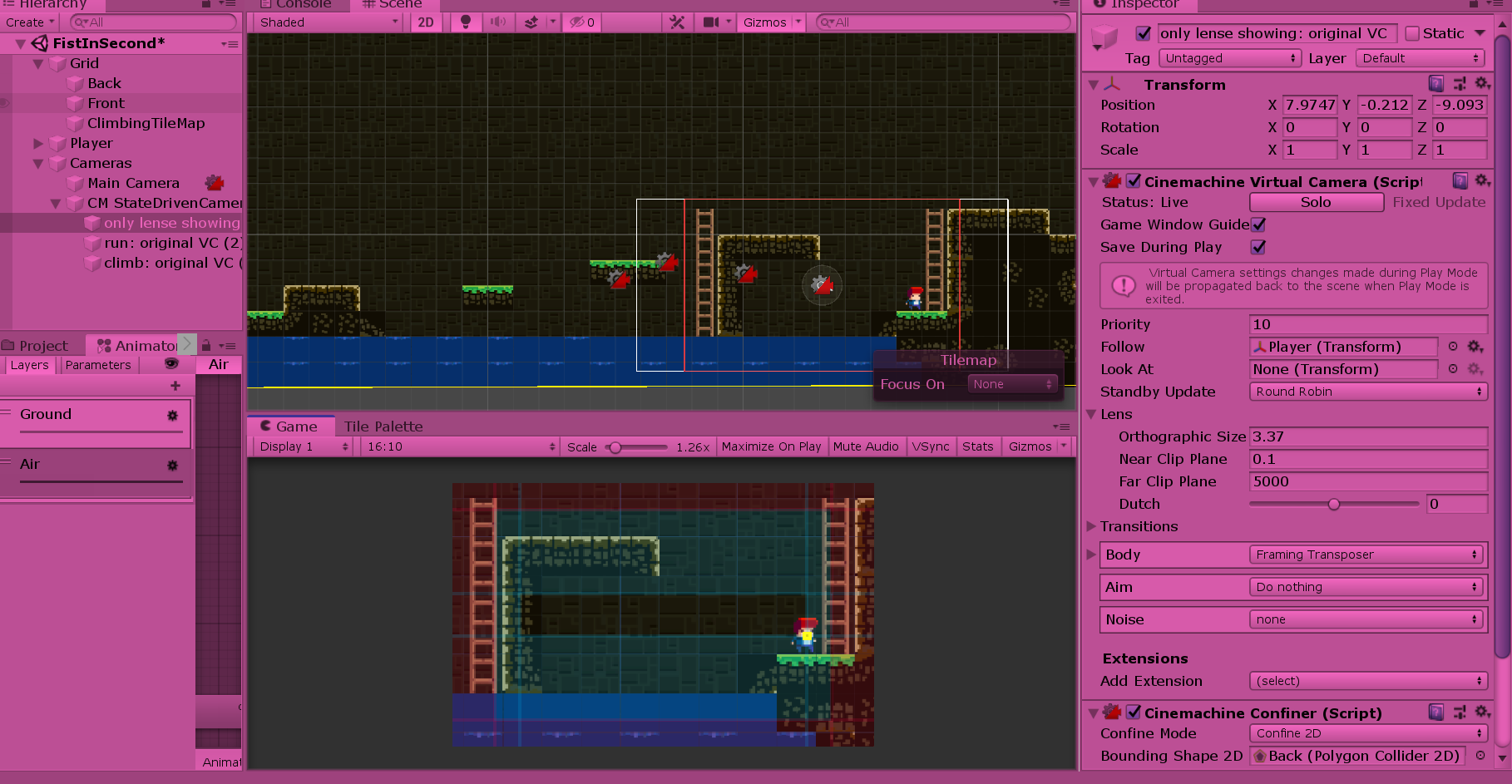Mute audio in the Scene toolbar

coord(497,22)
